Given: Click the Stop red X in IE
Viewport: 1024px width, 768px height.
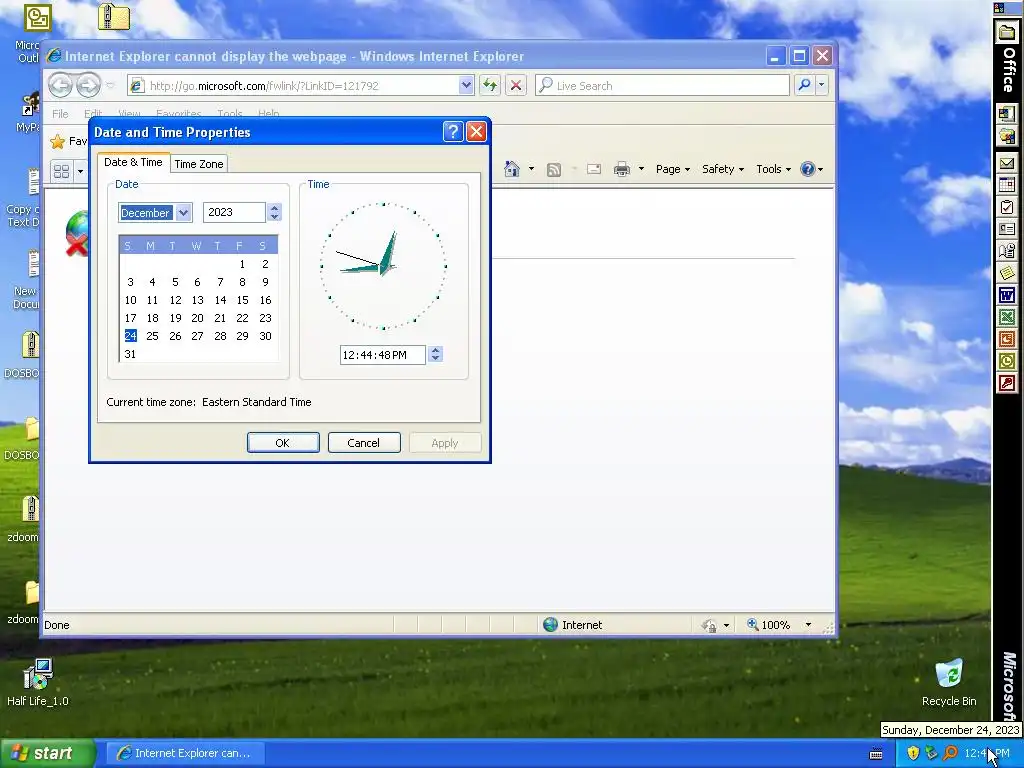Looking at the screenshot, I should pyautogui.click(x=516, y=85).
